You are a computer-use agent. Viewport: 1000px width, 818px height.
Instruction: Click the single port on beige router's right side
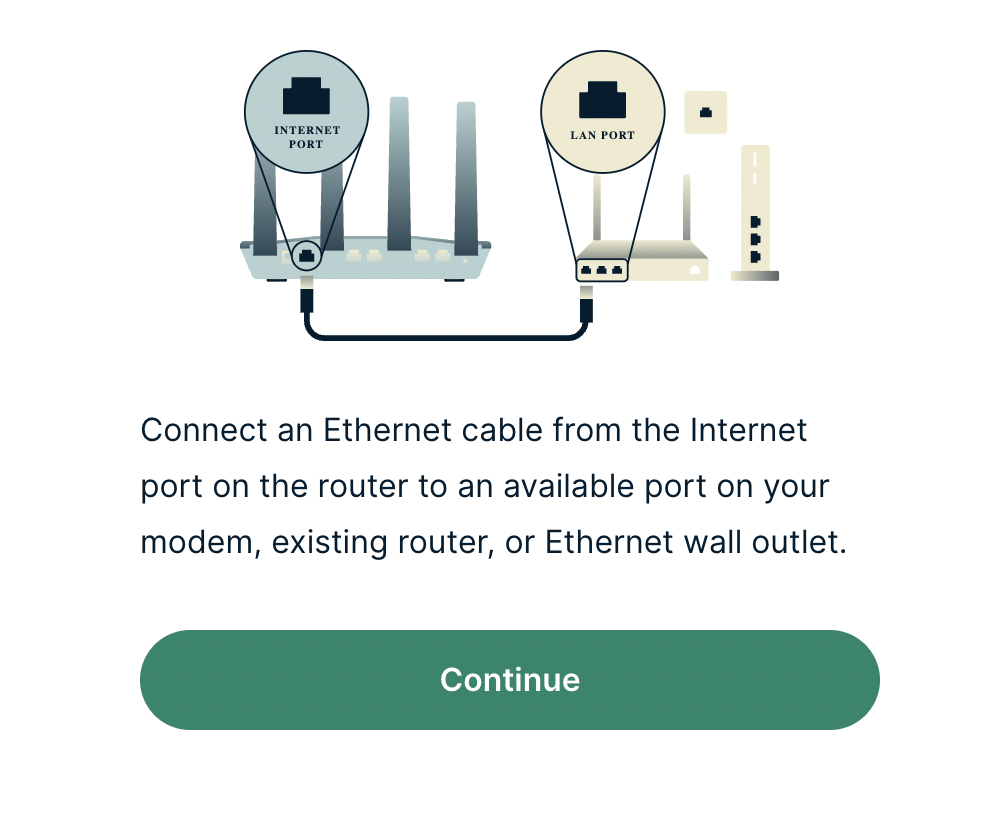point(695,270)
